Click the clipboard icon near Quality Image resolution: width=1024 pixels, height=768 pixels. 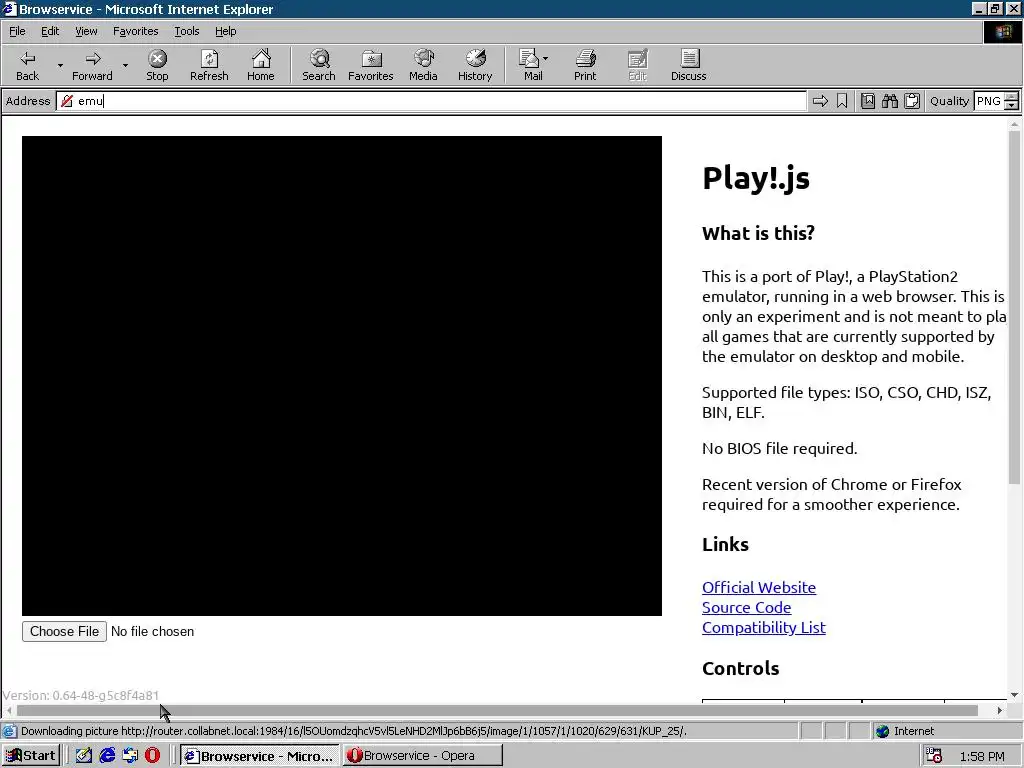pos(912,101)
